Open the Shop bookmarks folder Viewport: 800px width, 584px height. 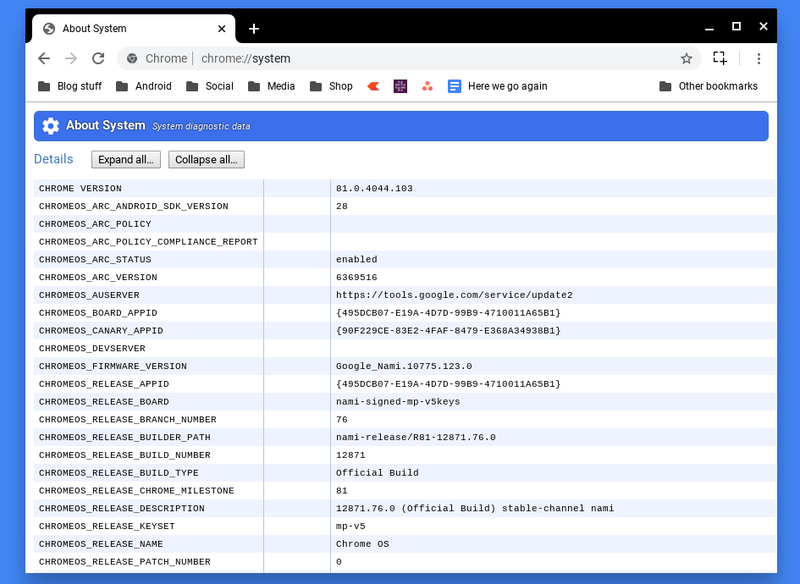[331, 86]
